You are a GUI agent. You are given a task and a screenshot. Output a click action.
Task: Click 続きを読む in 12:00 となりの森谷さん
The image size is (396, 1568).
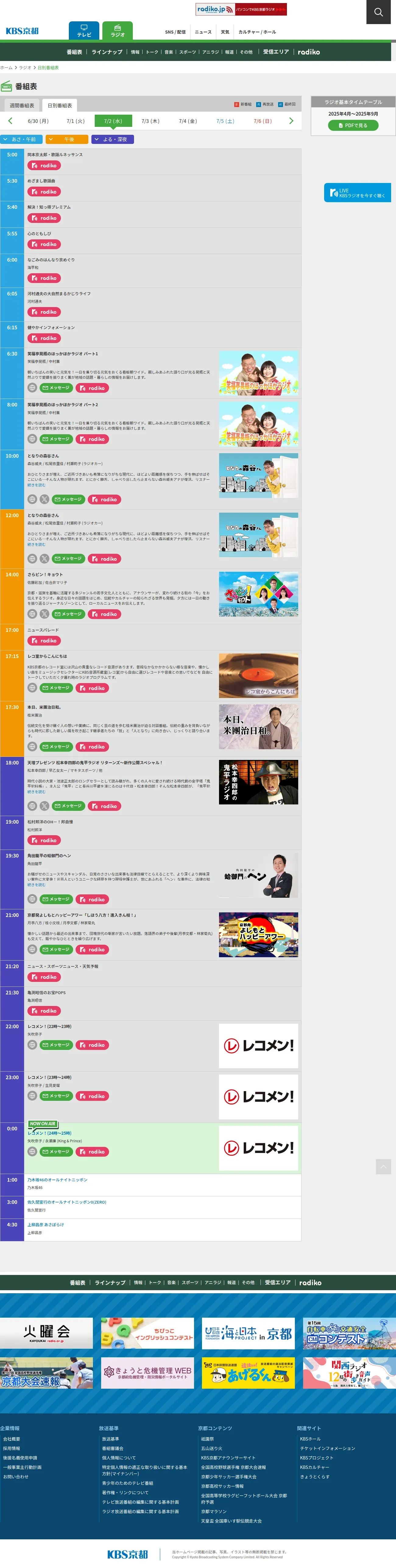(37, 544)
